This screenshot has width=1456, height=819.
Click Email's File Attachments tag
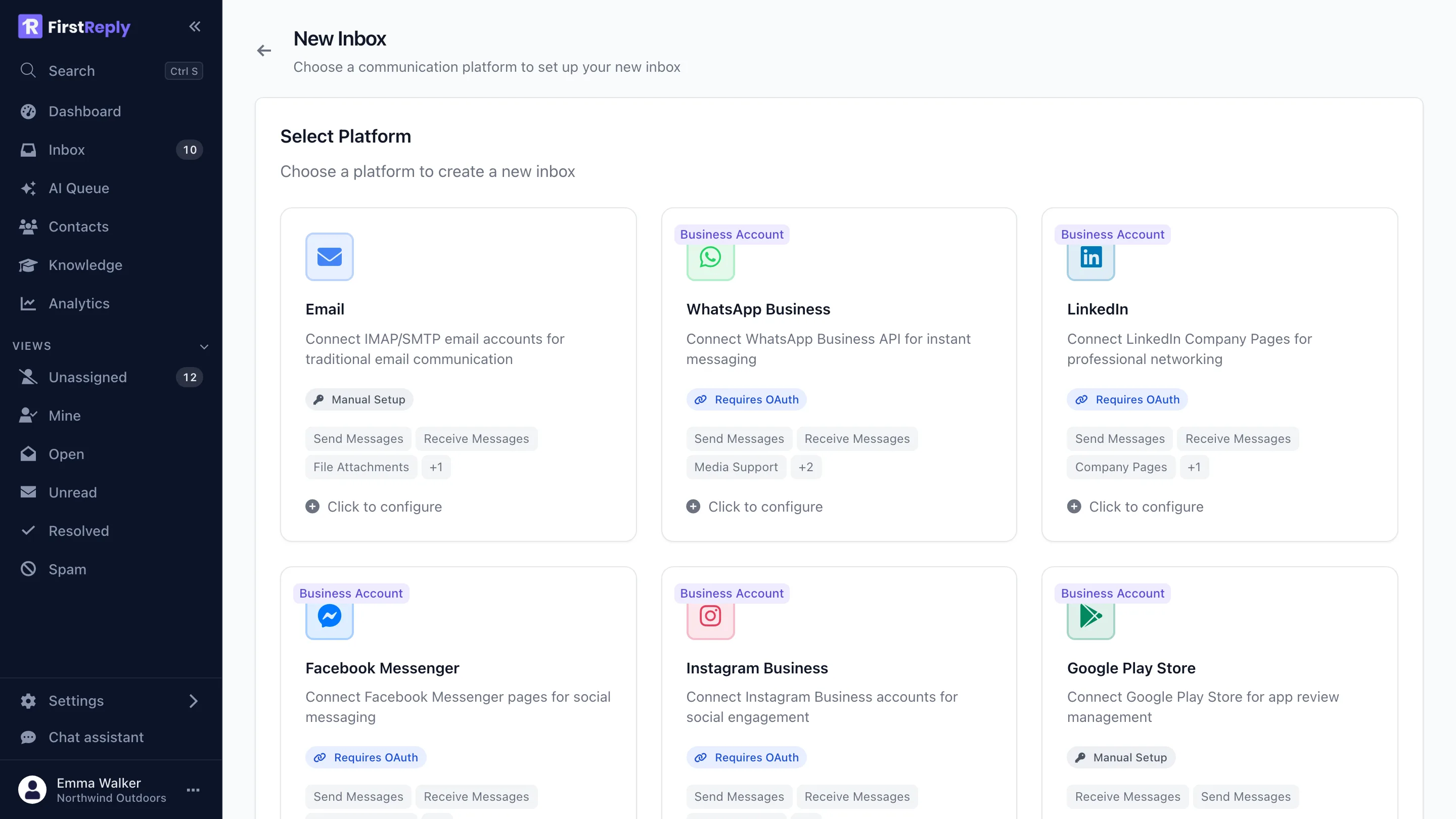[x=361, y=467]
